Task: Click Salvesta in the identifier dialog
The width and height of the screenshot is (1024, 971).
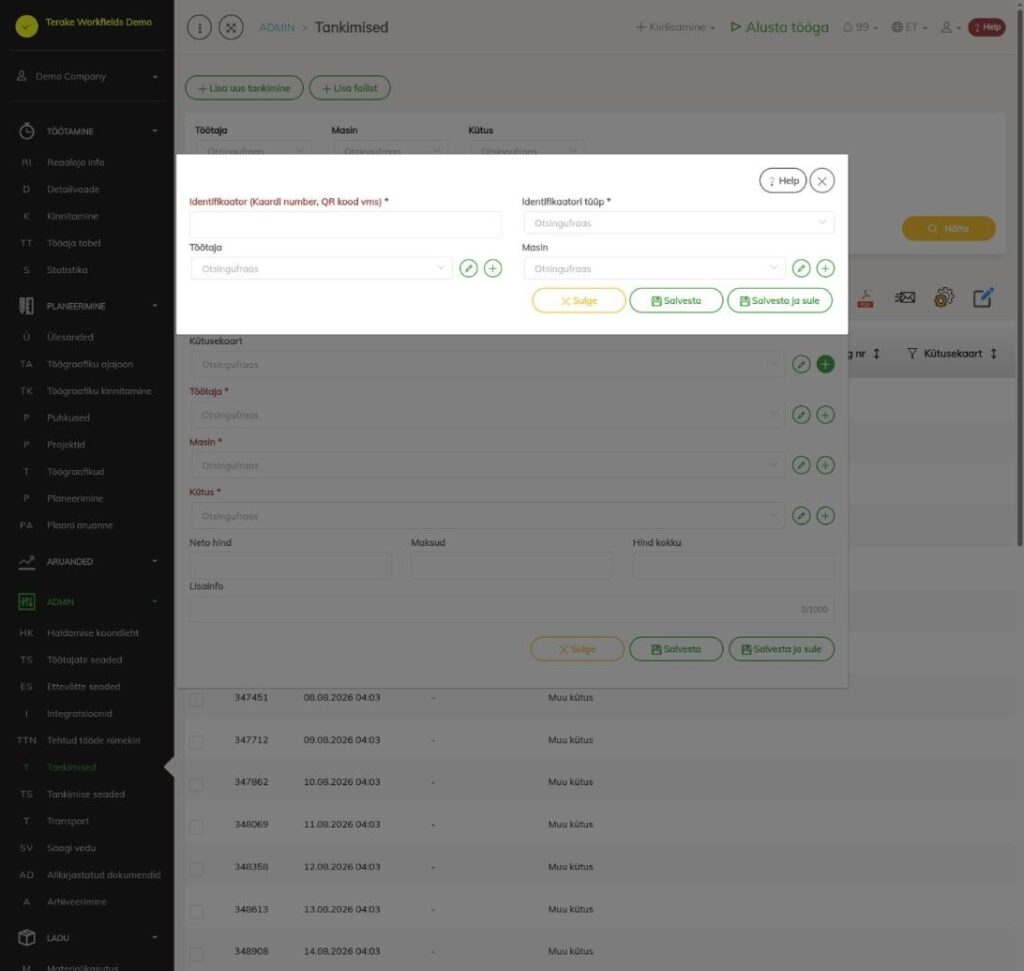Action: click(x=676, y=301)
